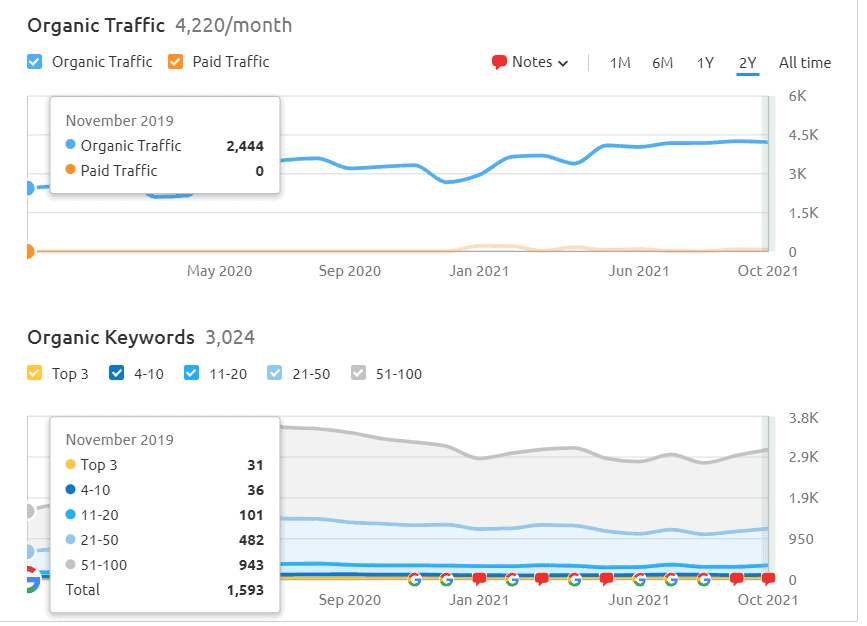Click the Sep 2020 label on the traffic chart

(x=349, y=271)
